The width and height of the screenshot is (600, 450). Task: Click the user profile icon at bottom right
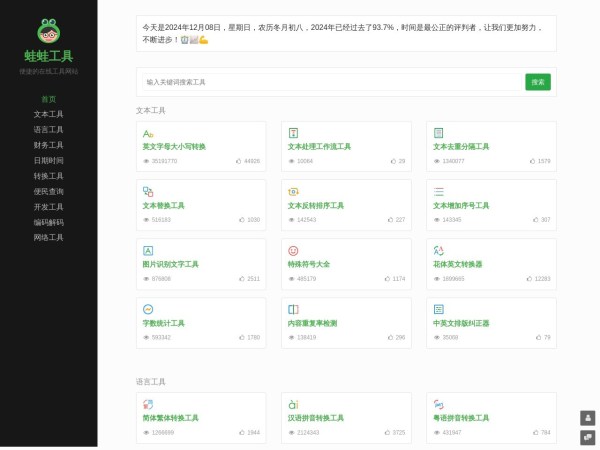(587, 418)
